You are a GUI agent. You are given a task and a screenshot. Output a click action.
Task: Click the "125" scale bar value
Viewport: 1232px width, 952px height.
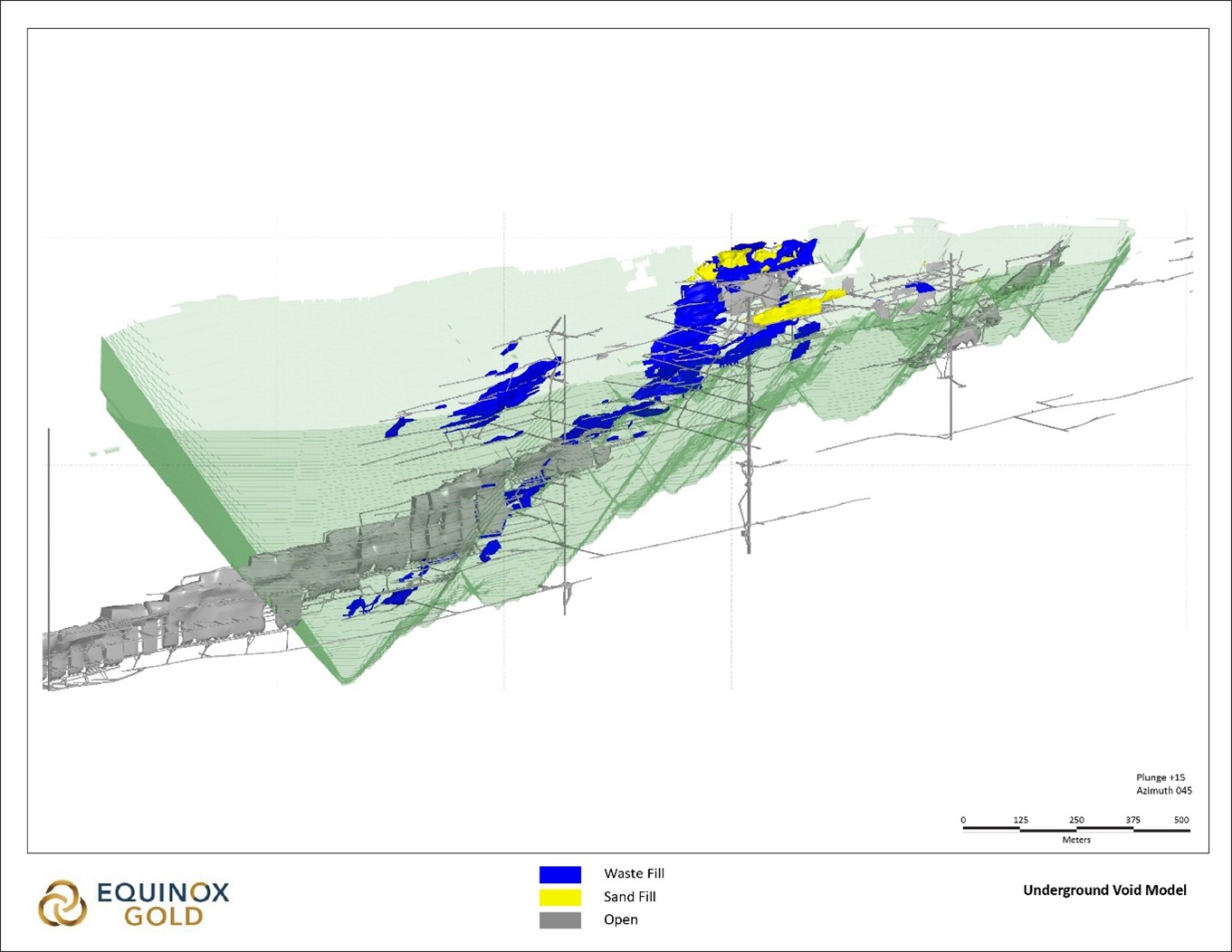tap(1021, 820)
